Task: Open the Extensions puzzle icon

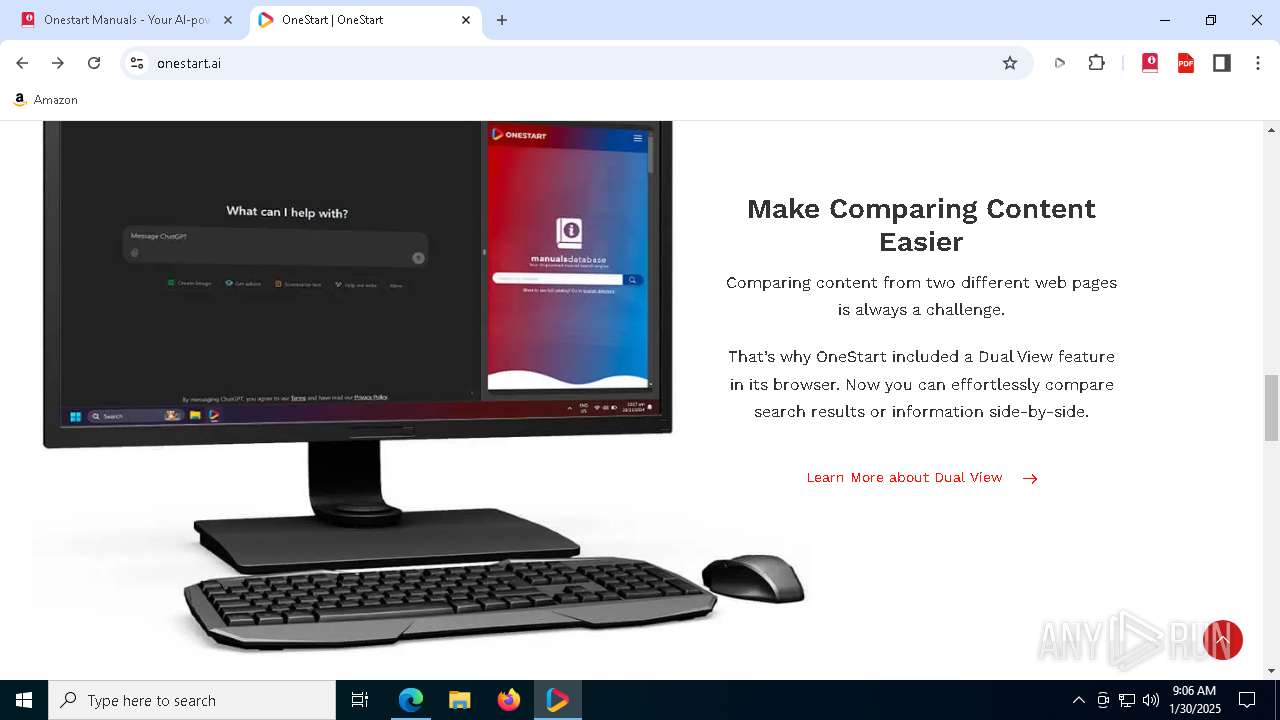Action: [1097, 63]
